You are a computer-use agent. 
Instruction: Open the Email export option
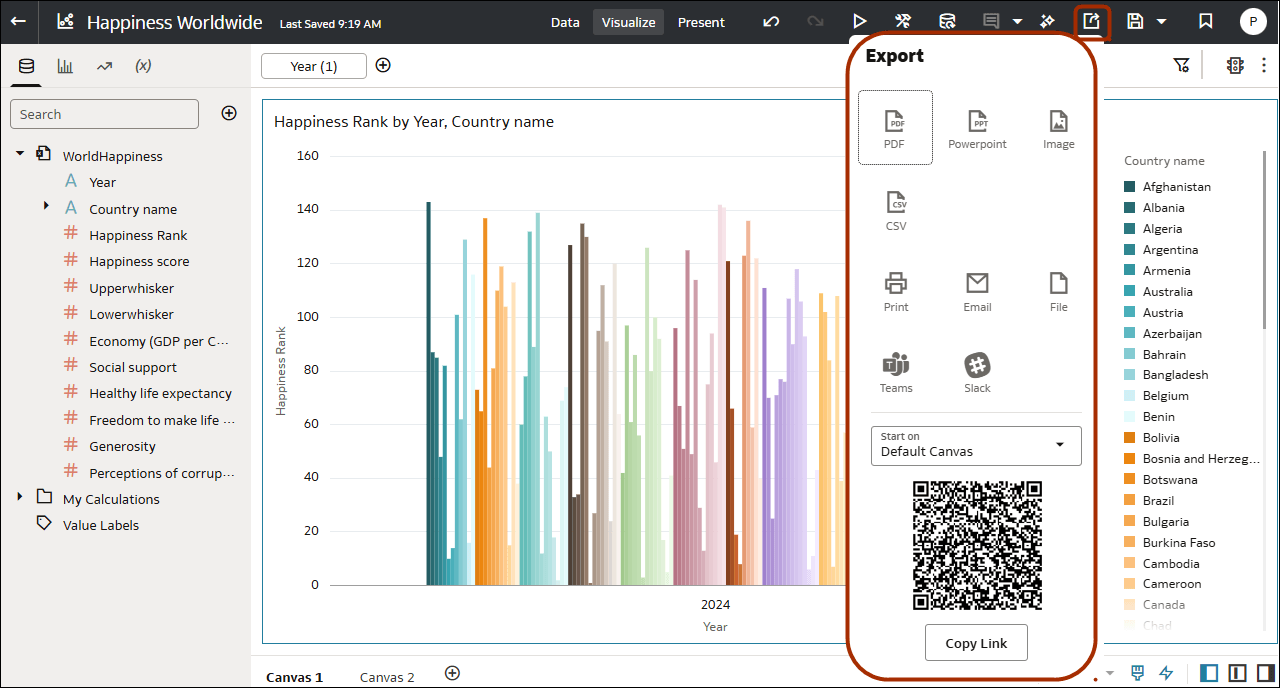pyautogui.click(x=976, y=290)
